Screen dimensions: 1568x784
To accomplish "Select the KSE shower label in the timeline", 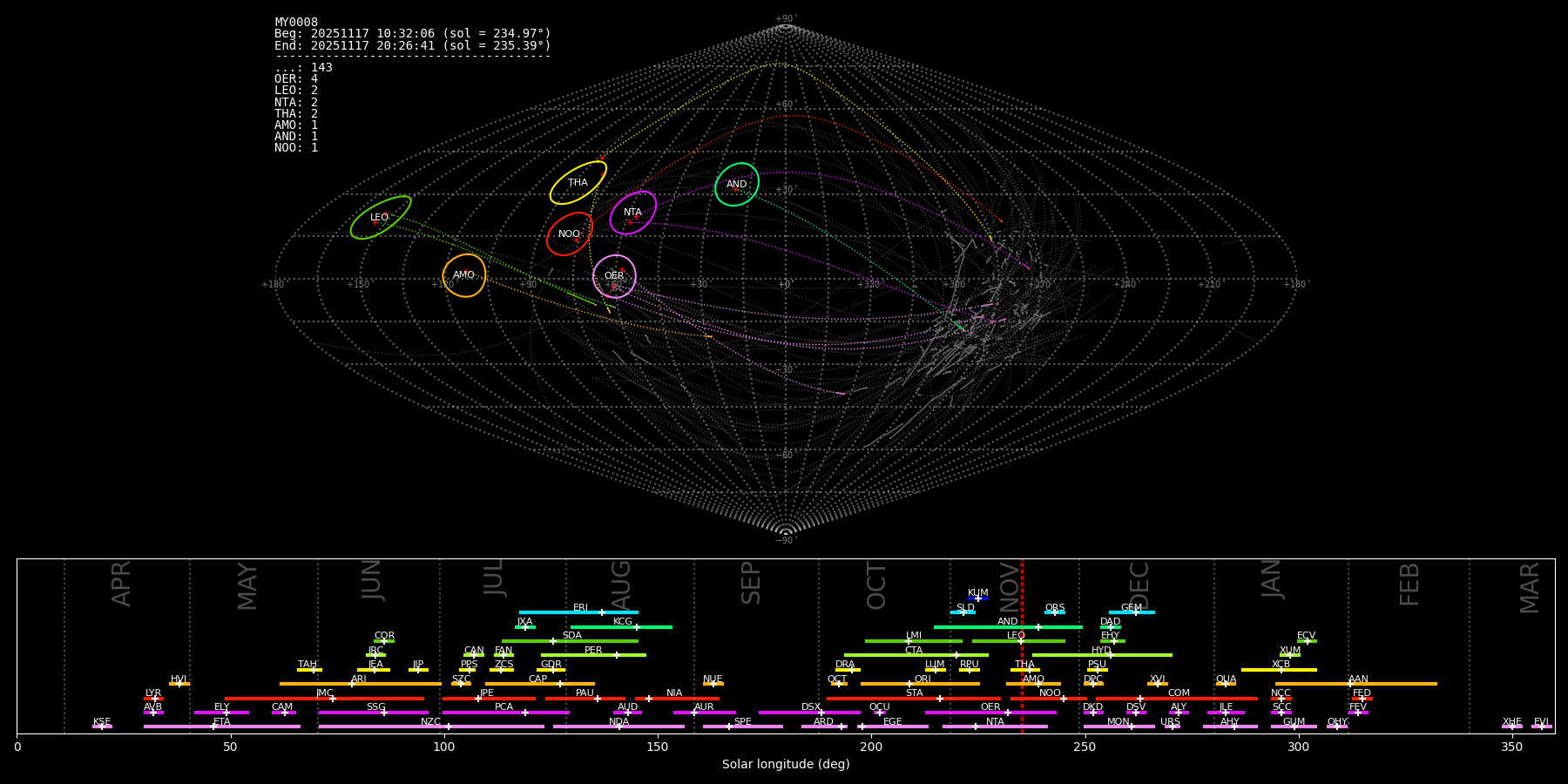I will tap(102, 722).
